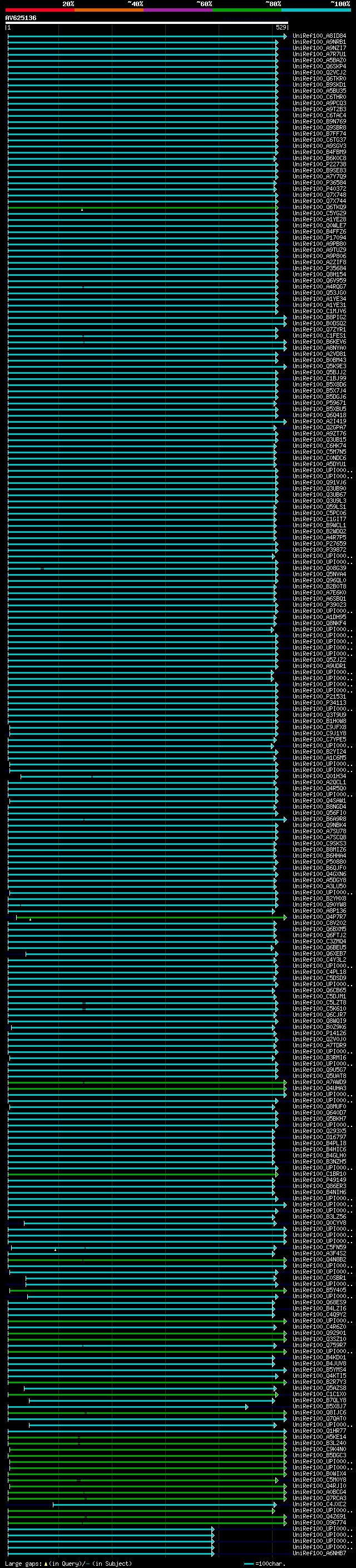This screenshot has height=1568, width=356.
Task: Select label UniRef100_P35684
Action: click(x=319, y=269)
